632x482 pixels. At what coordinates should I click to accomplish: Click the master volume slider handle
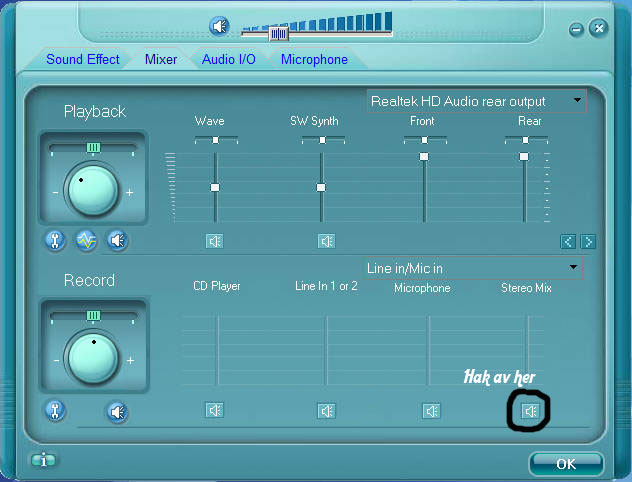click(x=279, y=33)
